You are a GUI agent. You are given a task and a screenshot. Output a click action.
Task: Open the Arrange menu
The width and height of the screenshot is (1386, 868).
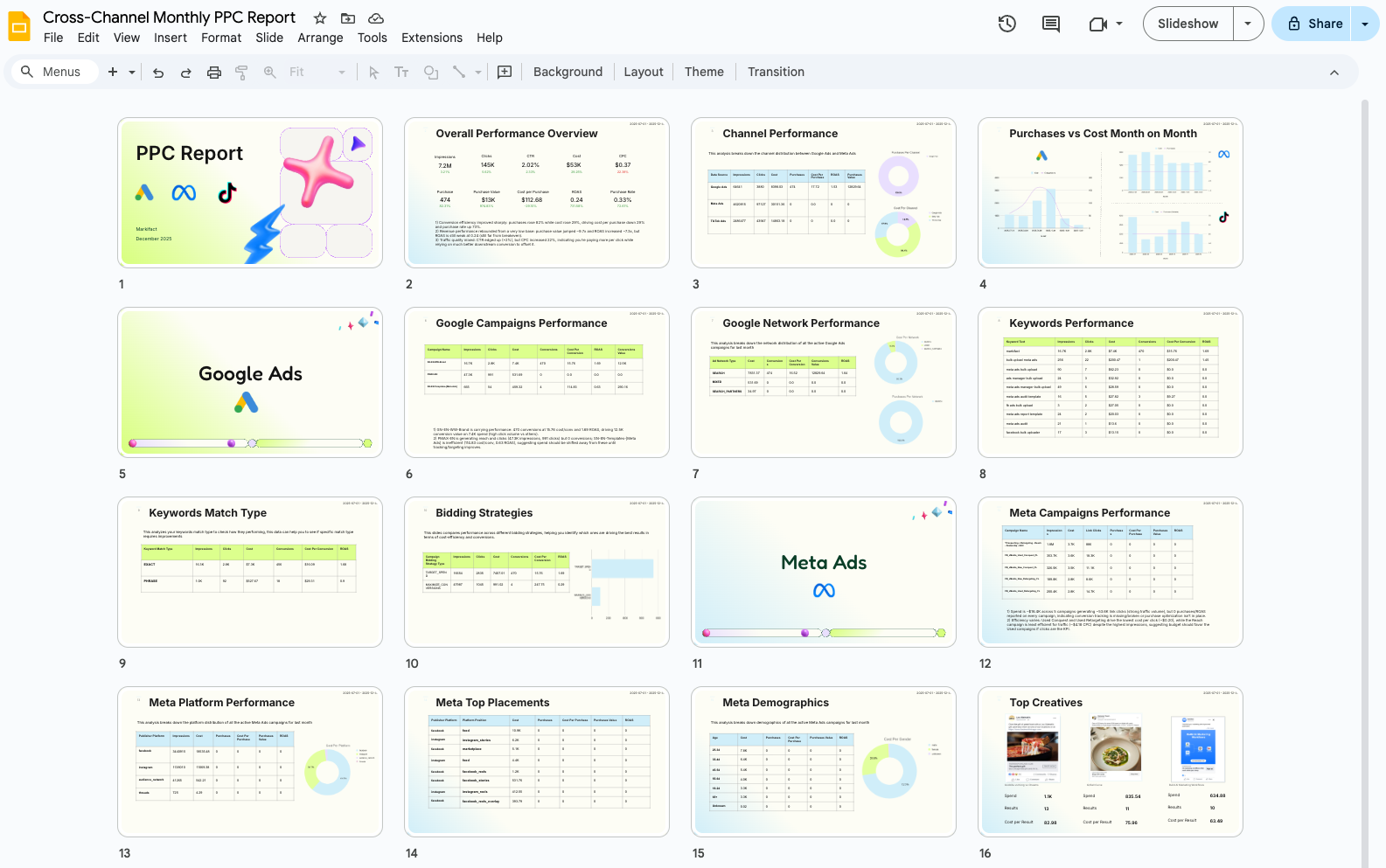(320, 38)
